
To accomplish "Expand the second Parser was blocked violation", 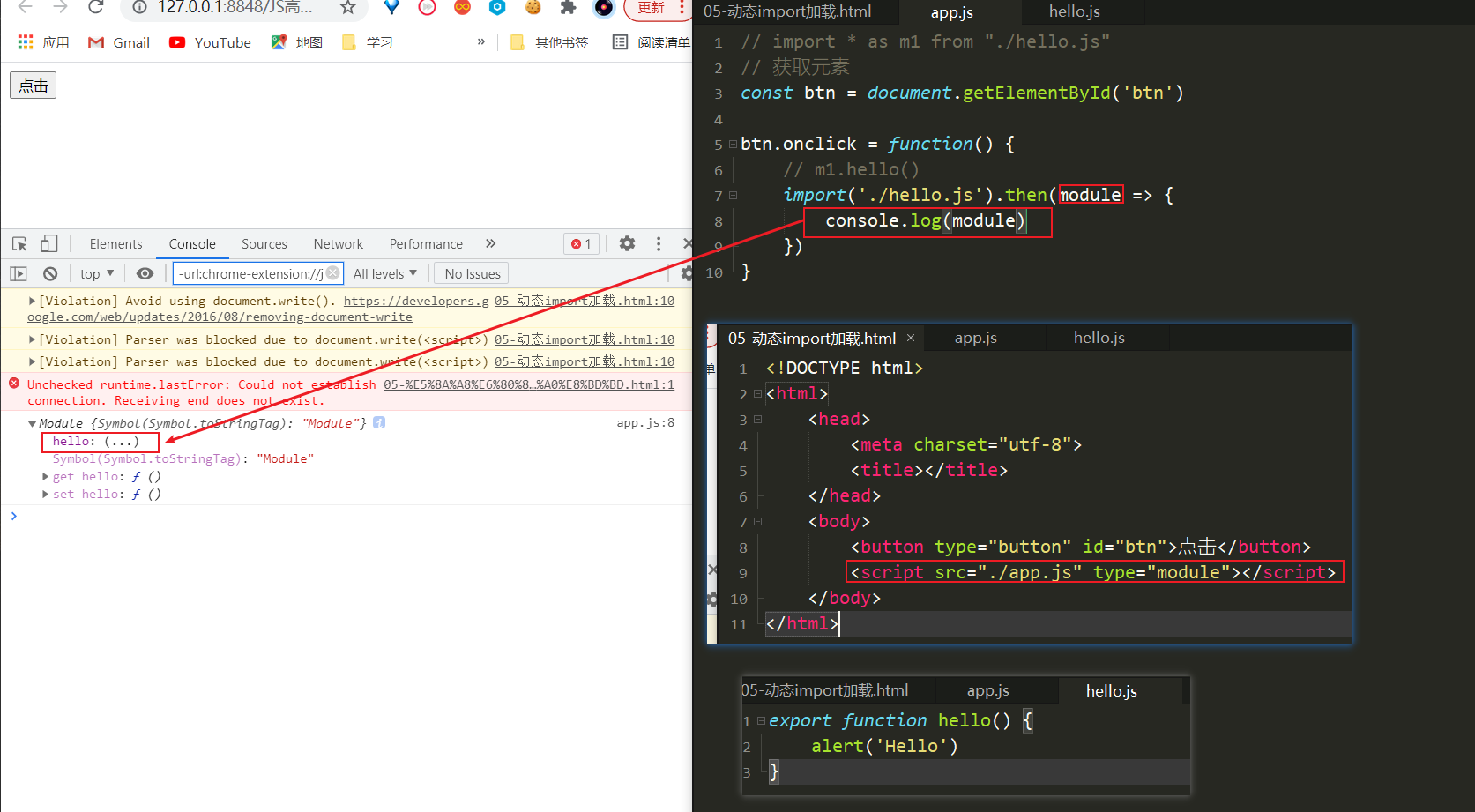I will click(32, 361).
